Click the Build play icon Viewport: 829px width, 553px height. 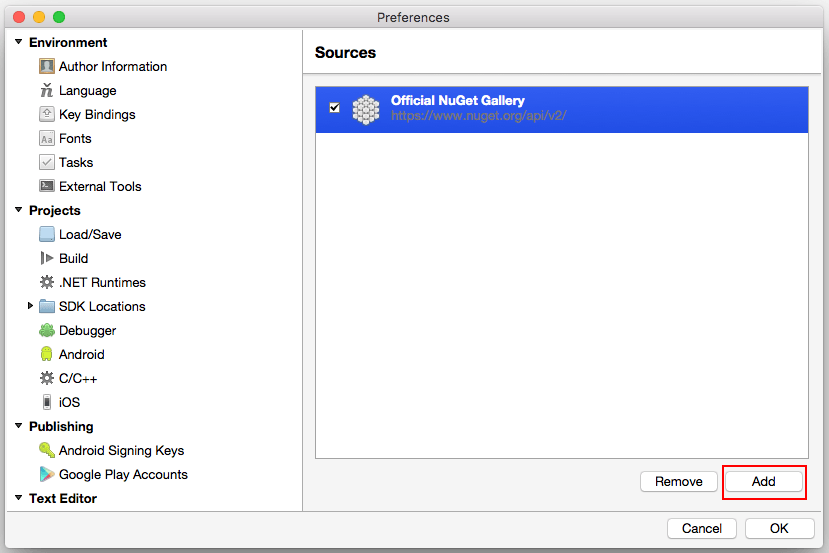[47, 258]
